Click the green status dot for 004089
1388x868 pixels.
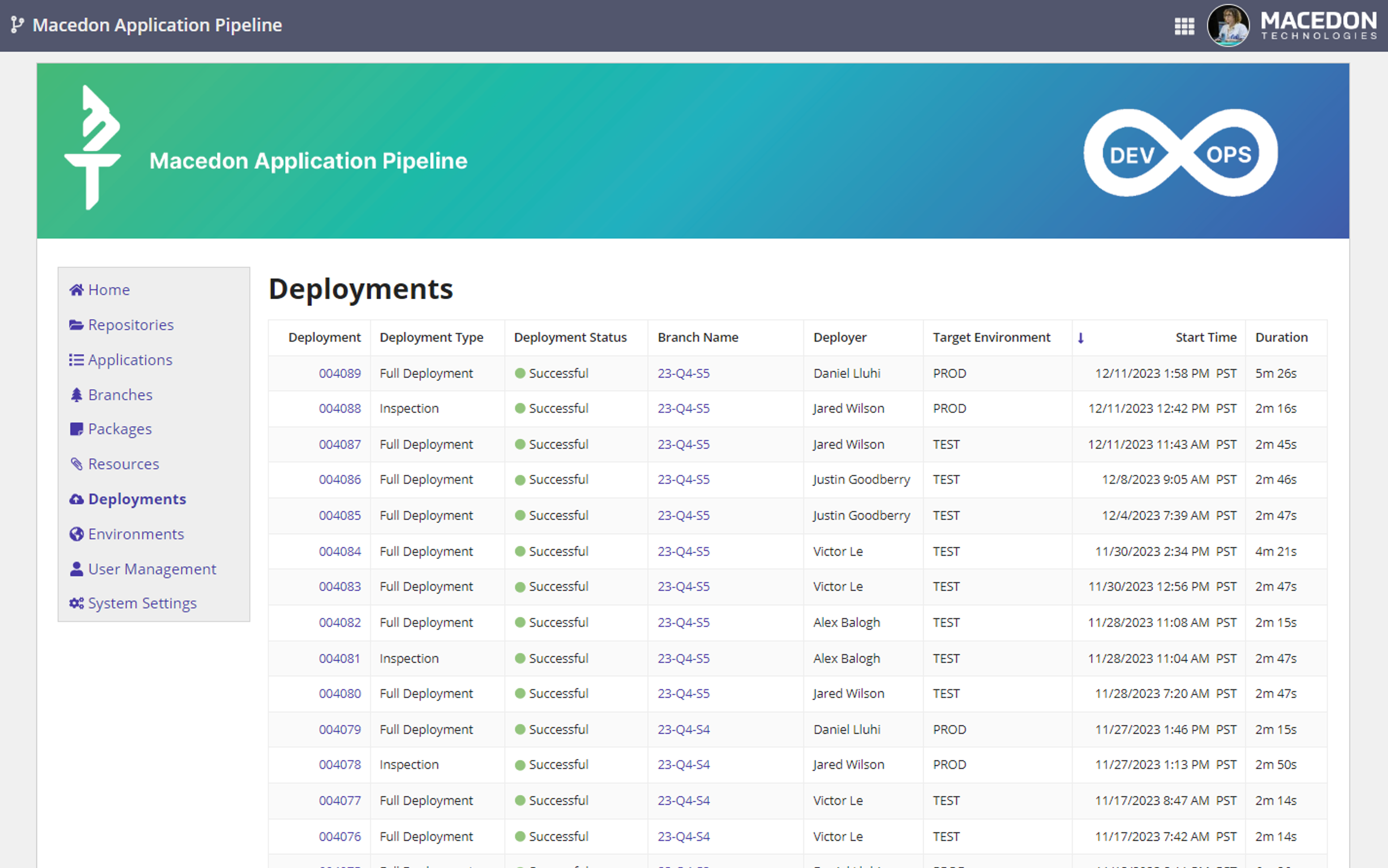pyautogui.click(x=520, y=373)
